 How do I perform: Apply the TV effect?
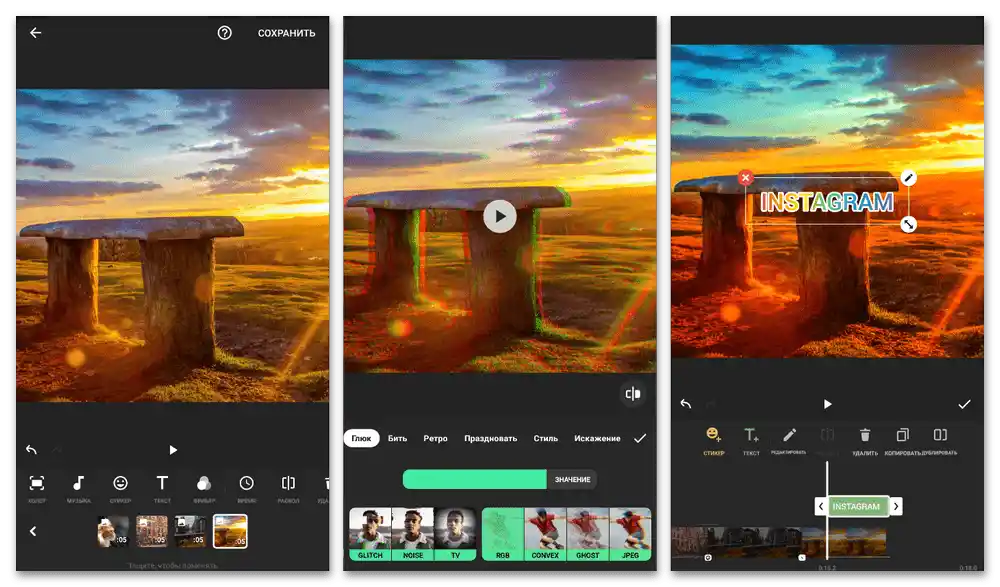point(455,534)
